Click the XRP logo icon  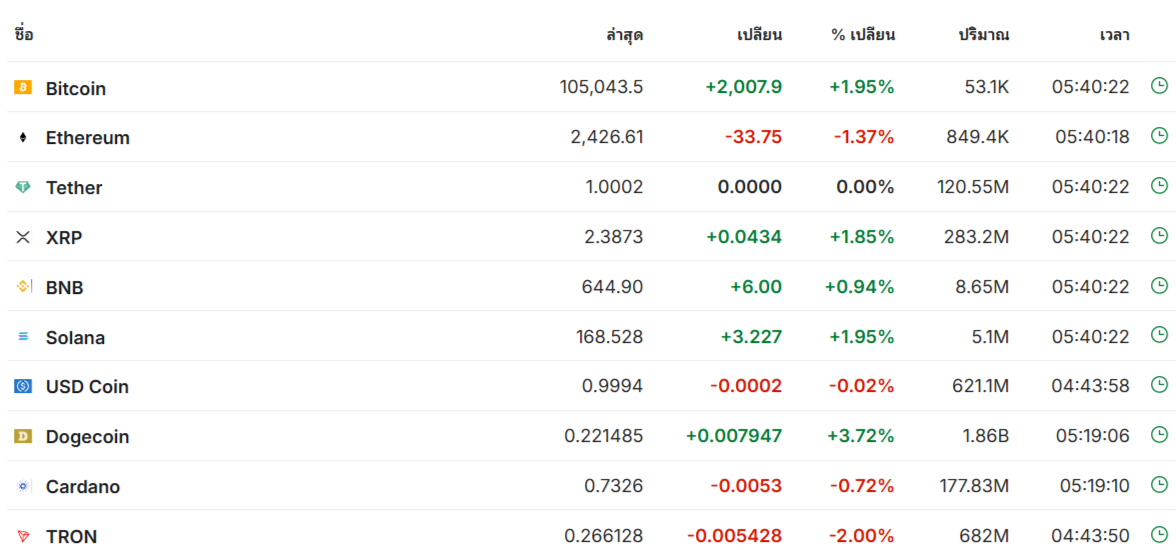click(23, 237)
